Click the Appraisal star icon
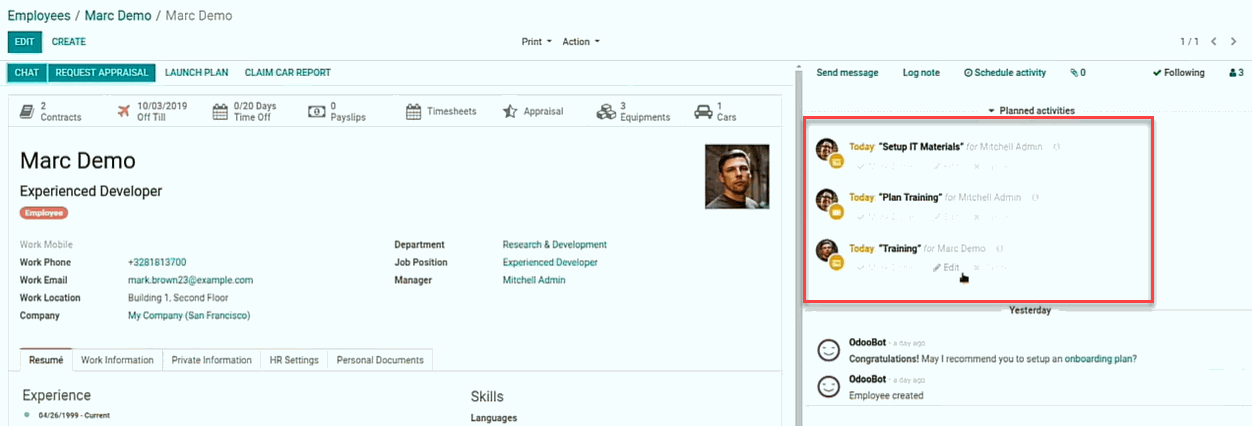Viewport: 1252px width, 426px height. pyautogui.click(x=510, y=112)
